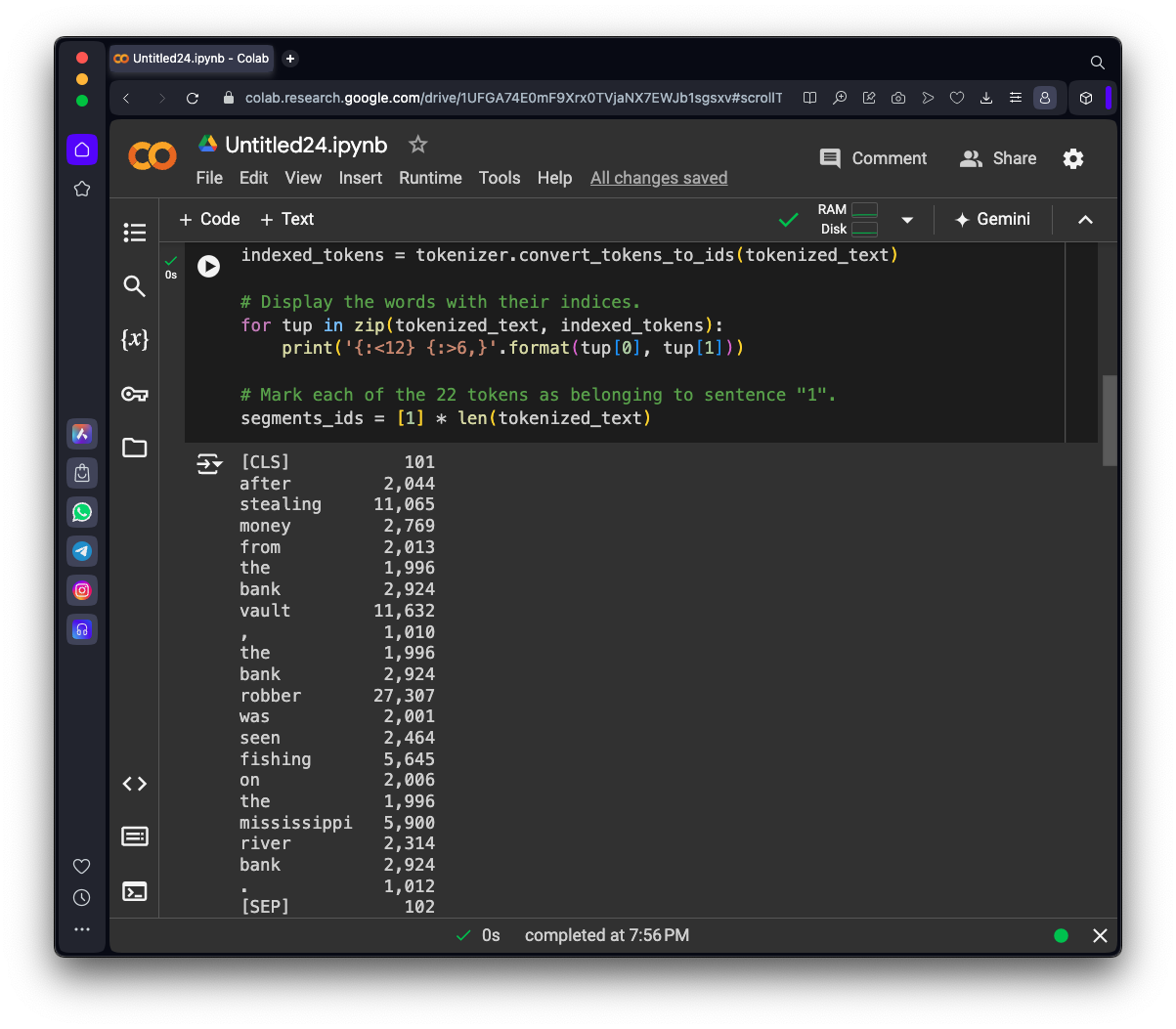This screenshot has height=1029, width=1176.
Task: Collapse the header with chevron arrow
Action: click(1085, 220)
